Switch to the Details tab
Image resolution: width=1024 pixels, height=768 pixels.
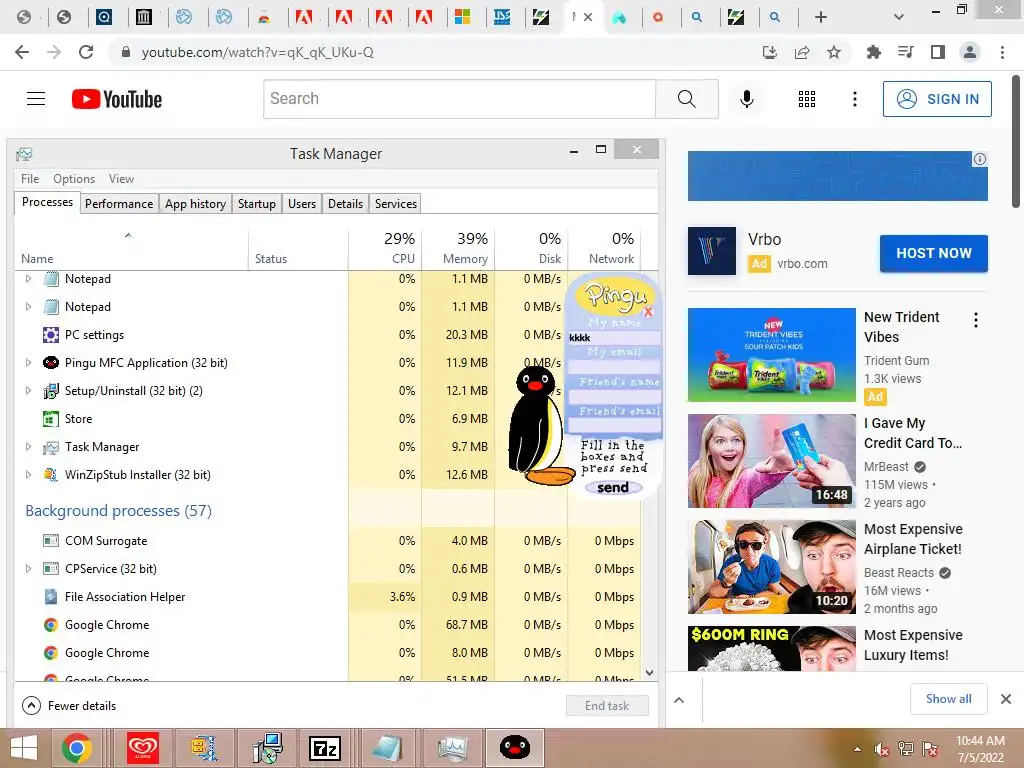[x=345, y=204]
